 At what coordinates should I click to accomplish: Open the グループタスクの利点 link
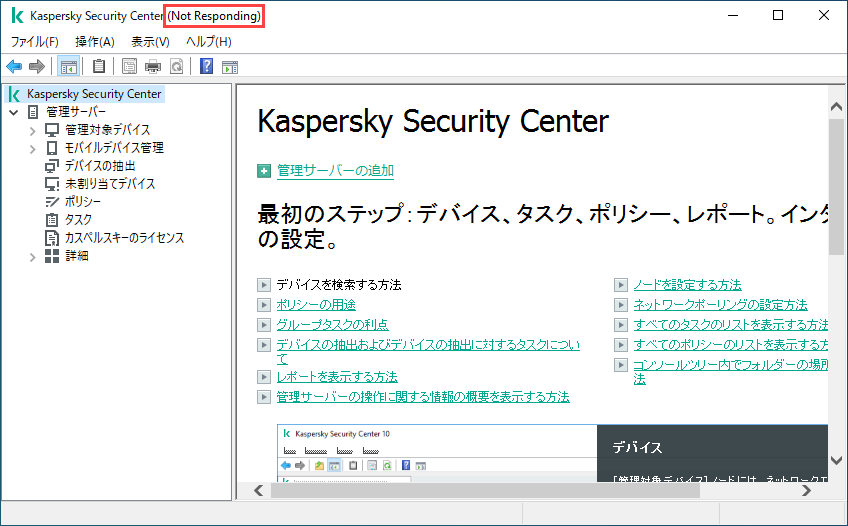[332, 325]
